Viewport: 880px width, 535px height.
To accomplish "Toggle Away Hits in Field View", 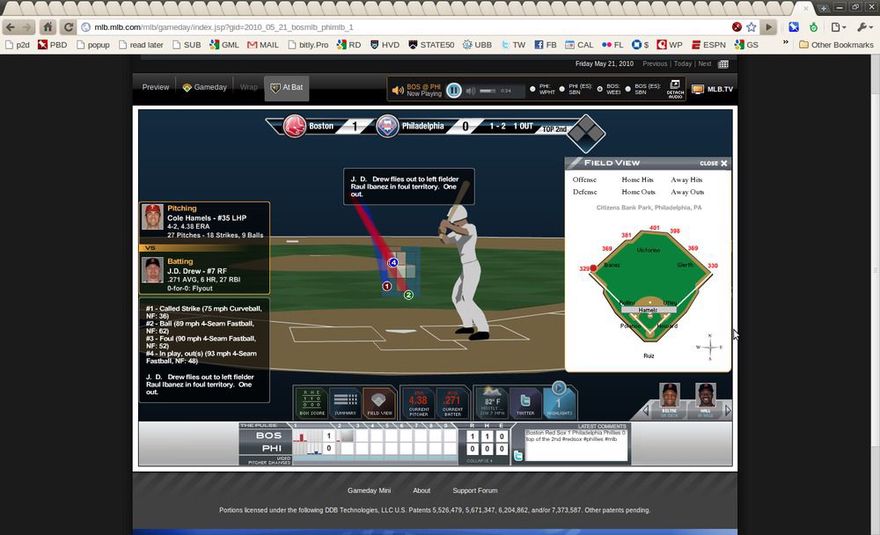I will [686, 180].
